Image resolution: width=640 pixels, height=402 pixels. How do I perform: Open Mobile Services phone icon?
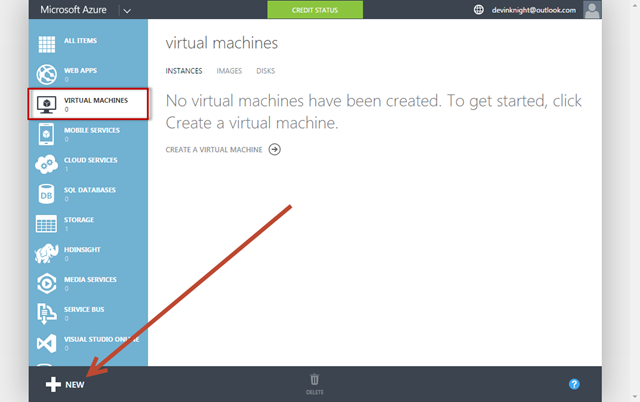46,134
